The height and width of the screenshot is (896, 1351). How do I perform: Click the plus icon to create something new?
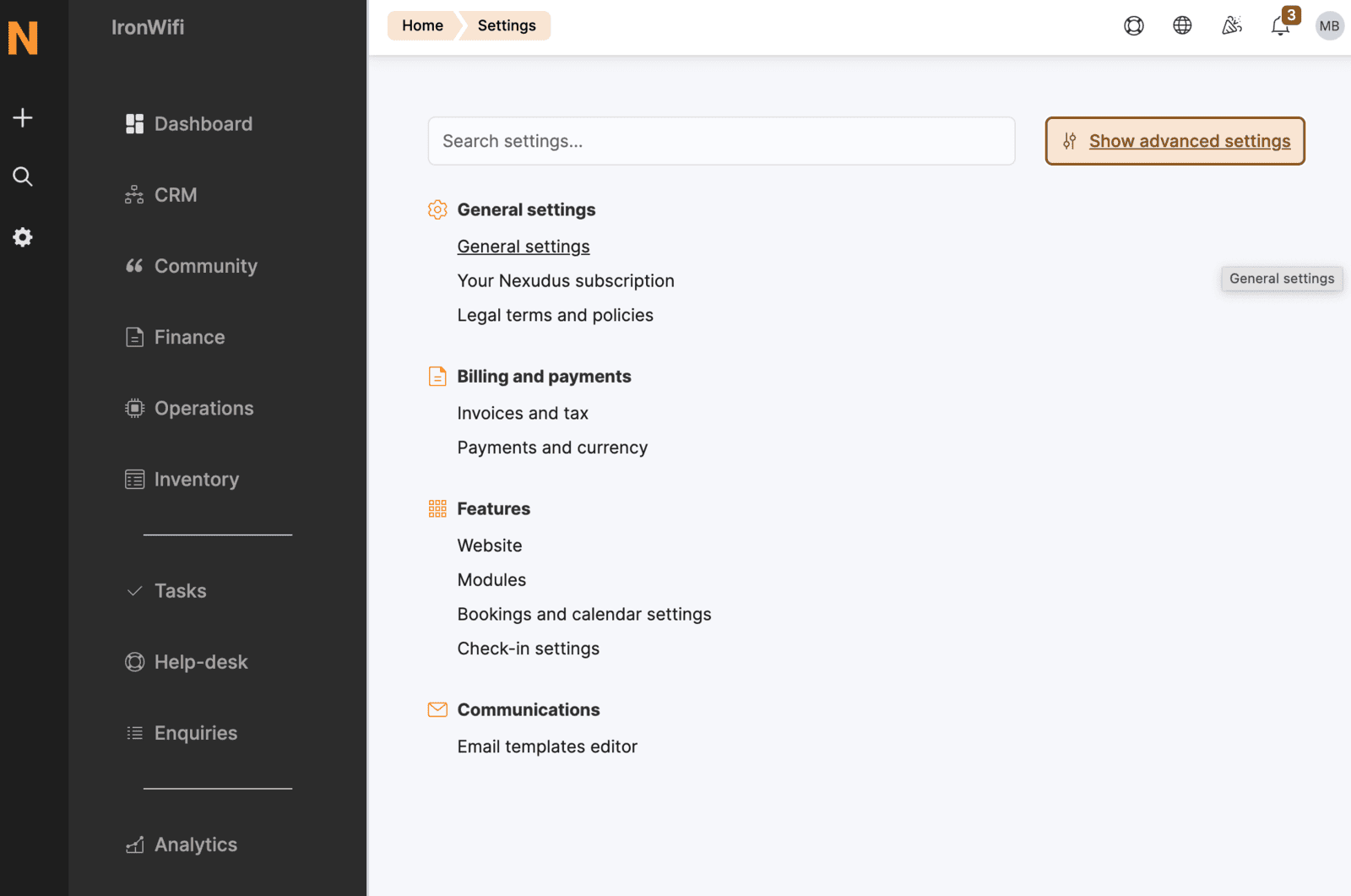point(22,117)
